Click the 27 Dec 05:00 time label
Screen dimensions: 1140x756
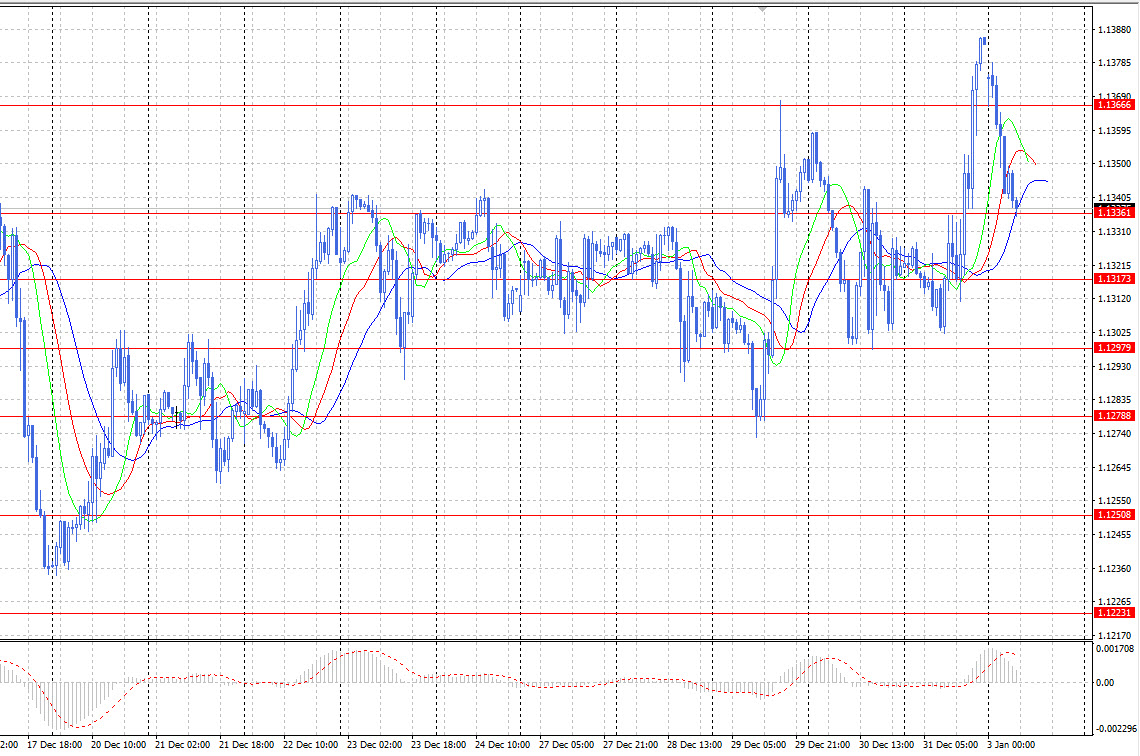tap(566, 745)
